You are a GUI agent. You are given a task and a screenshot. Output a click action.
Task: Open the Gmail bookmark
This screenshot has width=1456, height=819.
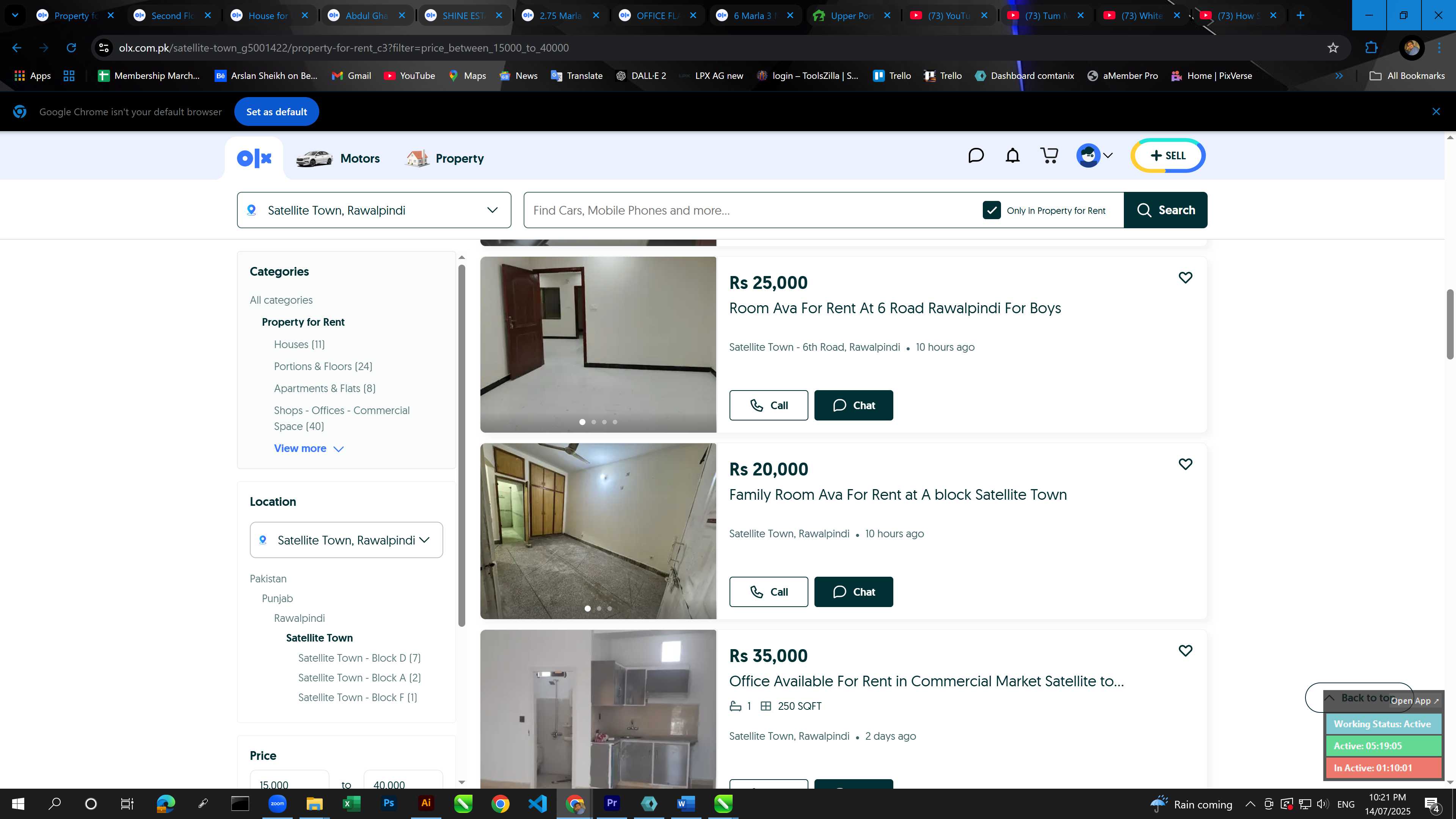(x=351, y=76)
